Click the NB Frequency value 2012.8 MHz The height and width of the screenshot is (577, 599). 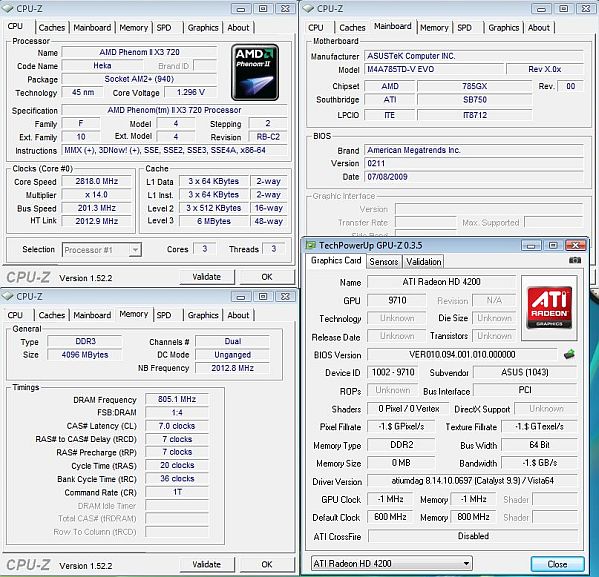pyautogui.click(x=232, y=368)
